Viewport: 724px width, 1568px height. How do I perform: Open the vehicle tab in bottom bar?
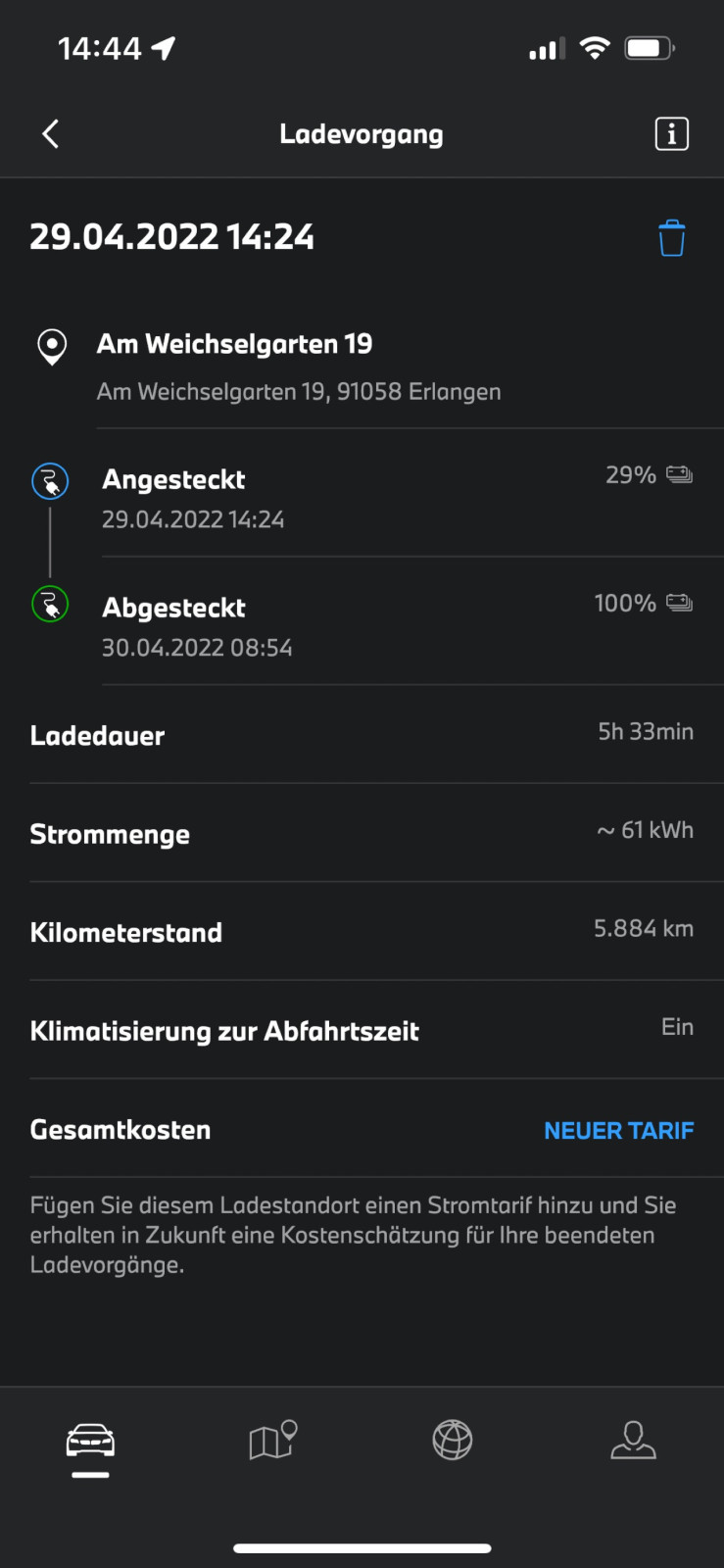pyautogui.click(x=90, y=1442)
